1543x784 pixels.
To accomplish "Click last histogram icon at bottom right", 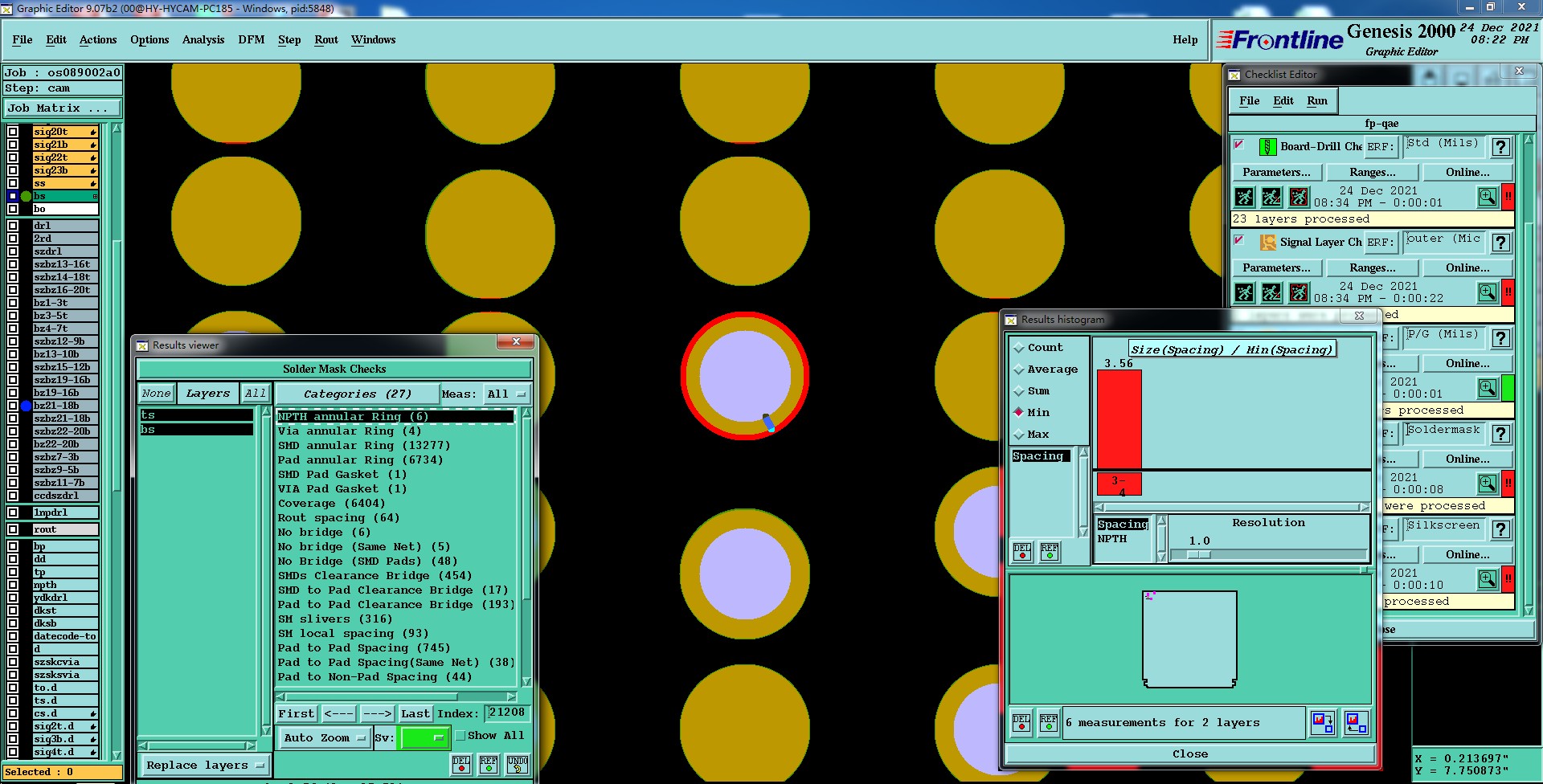I will (x=1357, y=723).
